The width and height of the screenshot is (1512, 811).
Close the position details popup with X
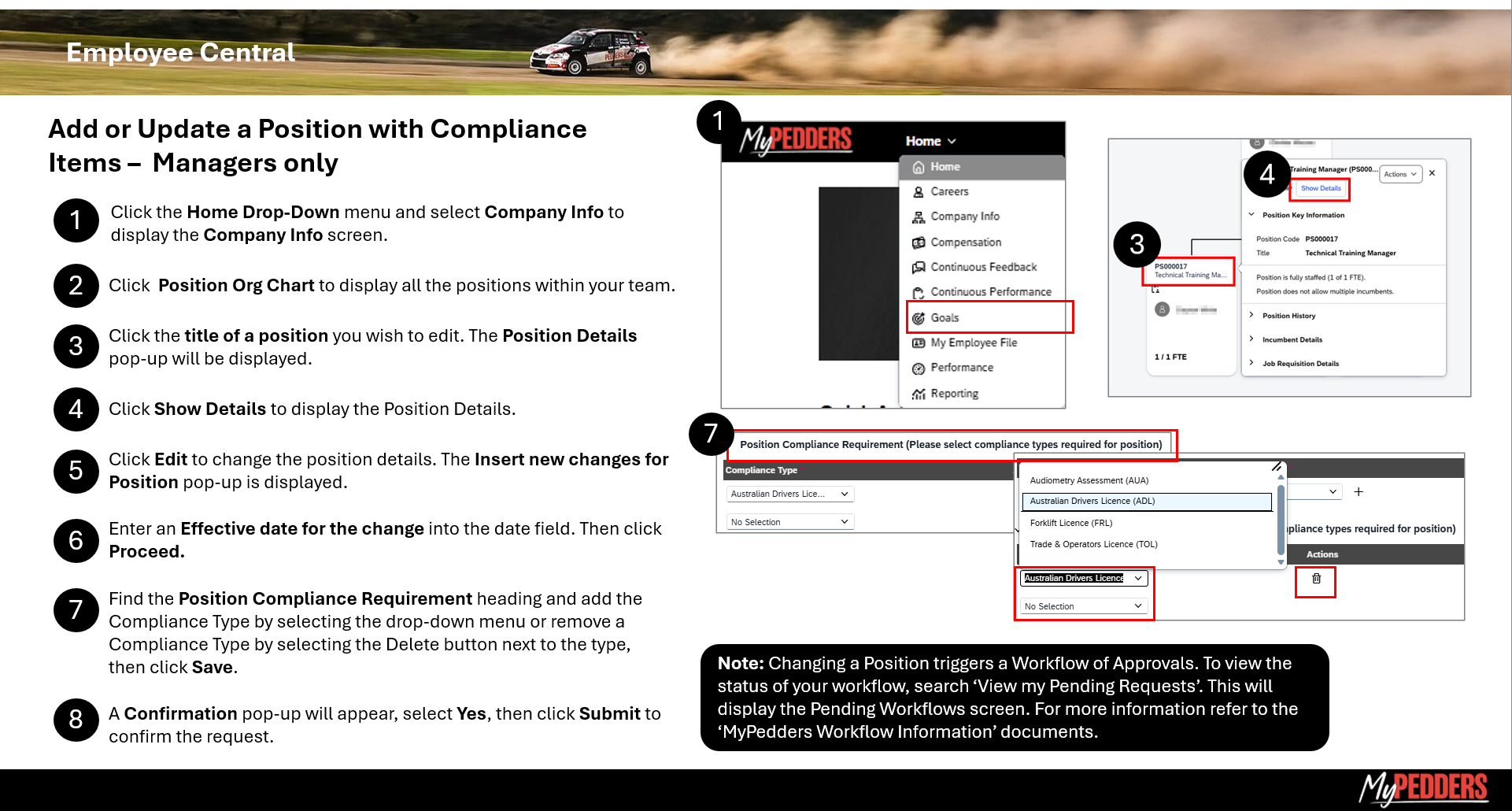[x=1432, y=173]
